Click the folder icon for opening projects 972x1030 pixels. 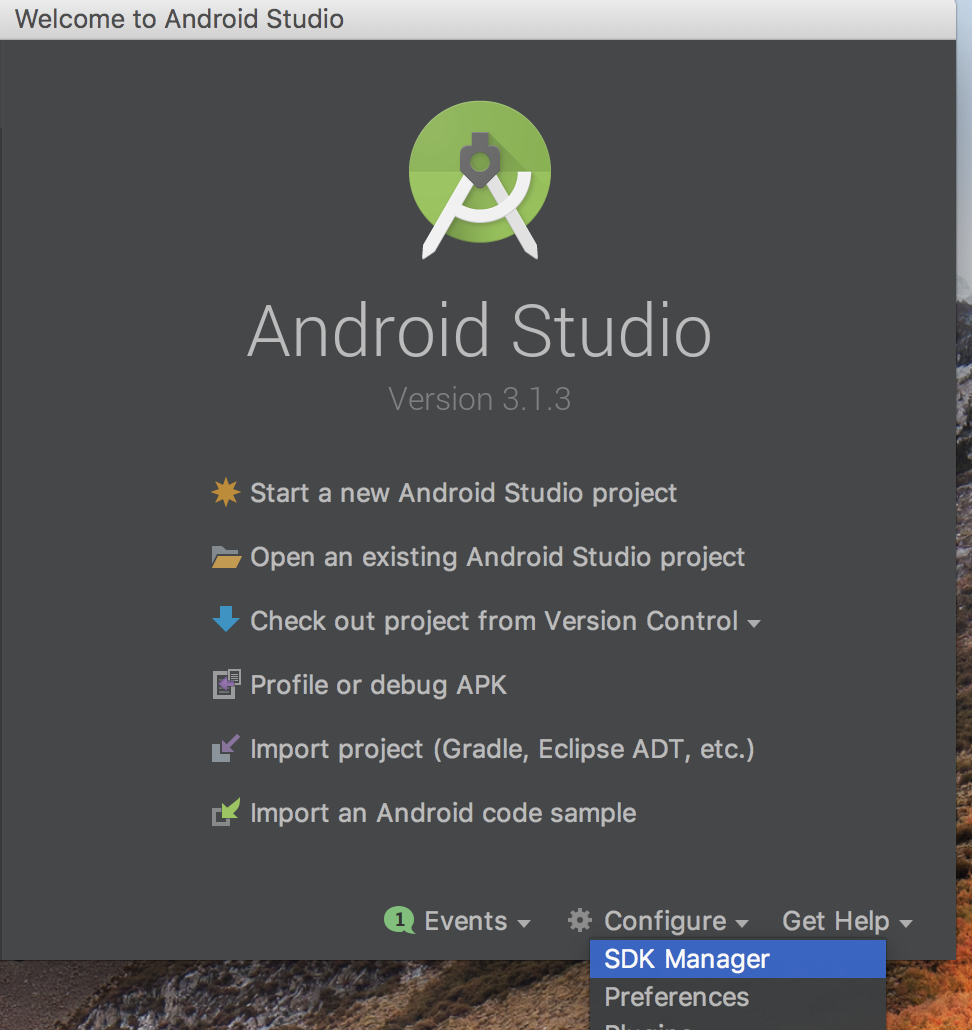(225, 557)
